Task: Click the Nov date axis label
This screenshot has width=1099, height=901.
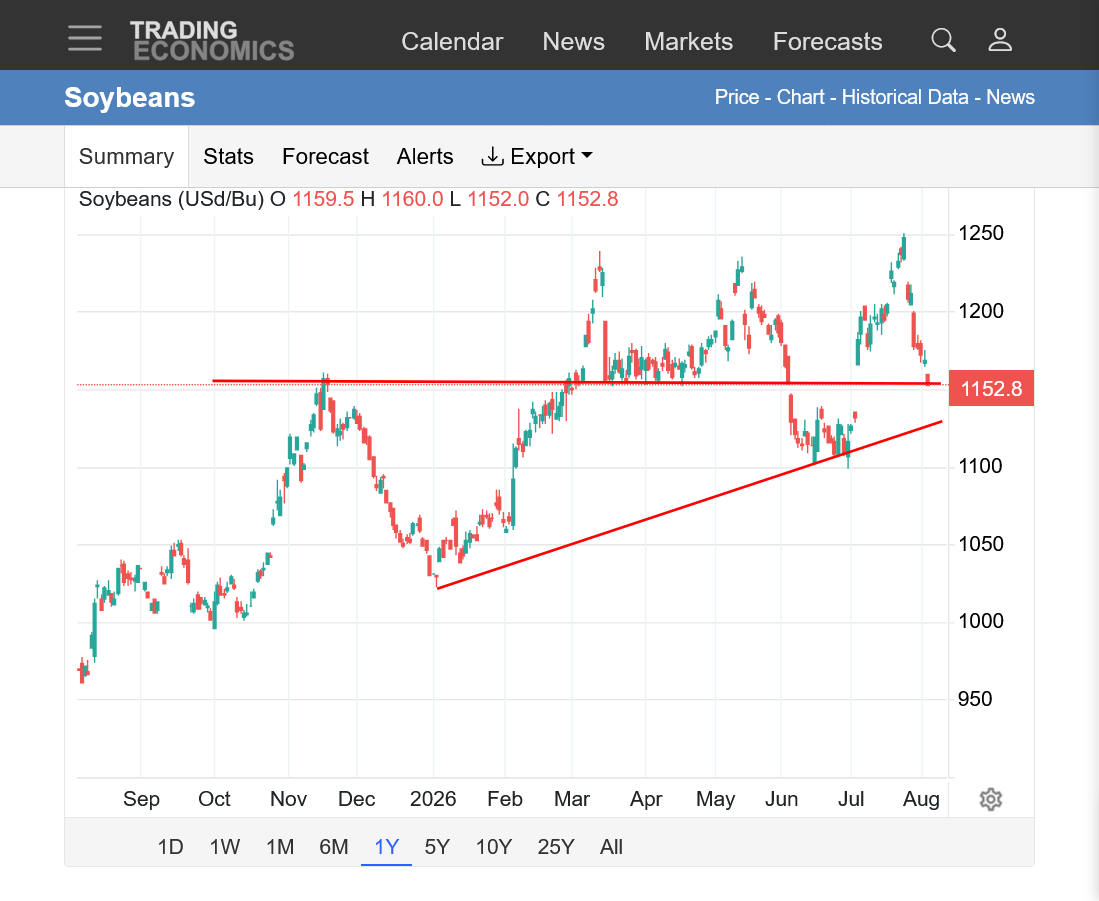Action: click(288, 799)
